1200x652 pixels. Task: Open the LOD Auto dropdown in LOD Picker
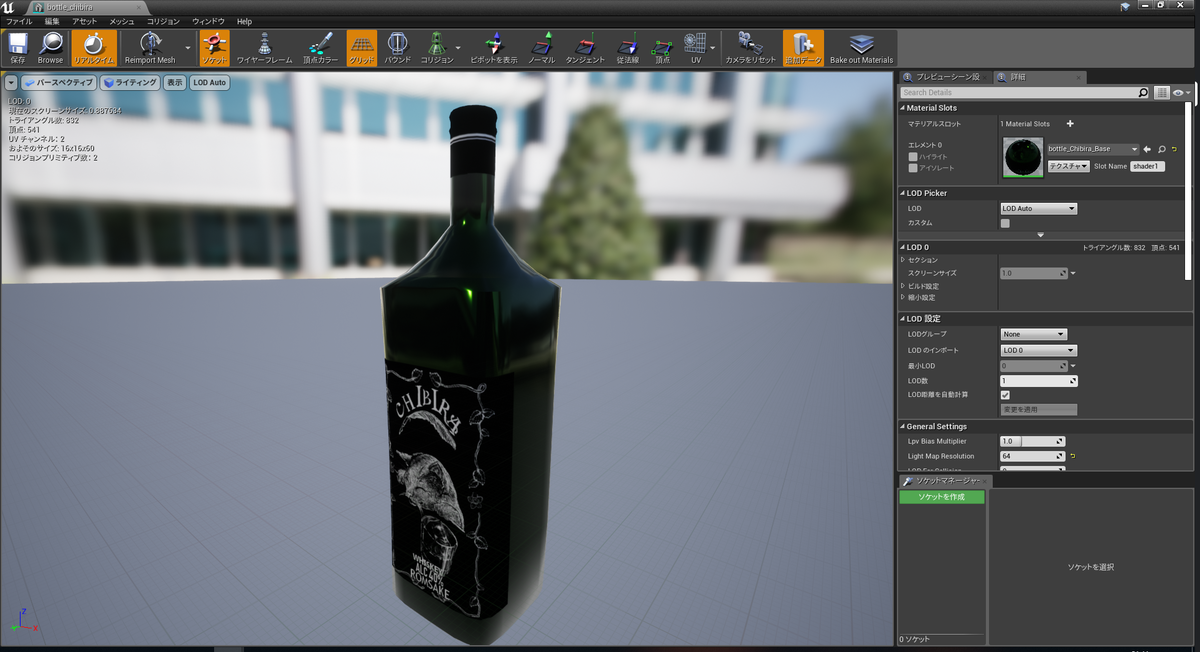coord(1039,208)
